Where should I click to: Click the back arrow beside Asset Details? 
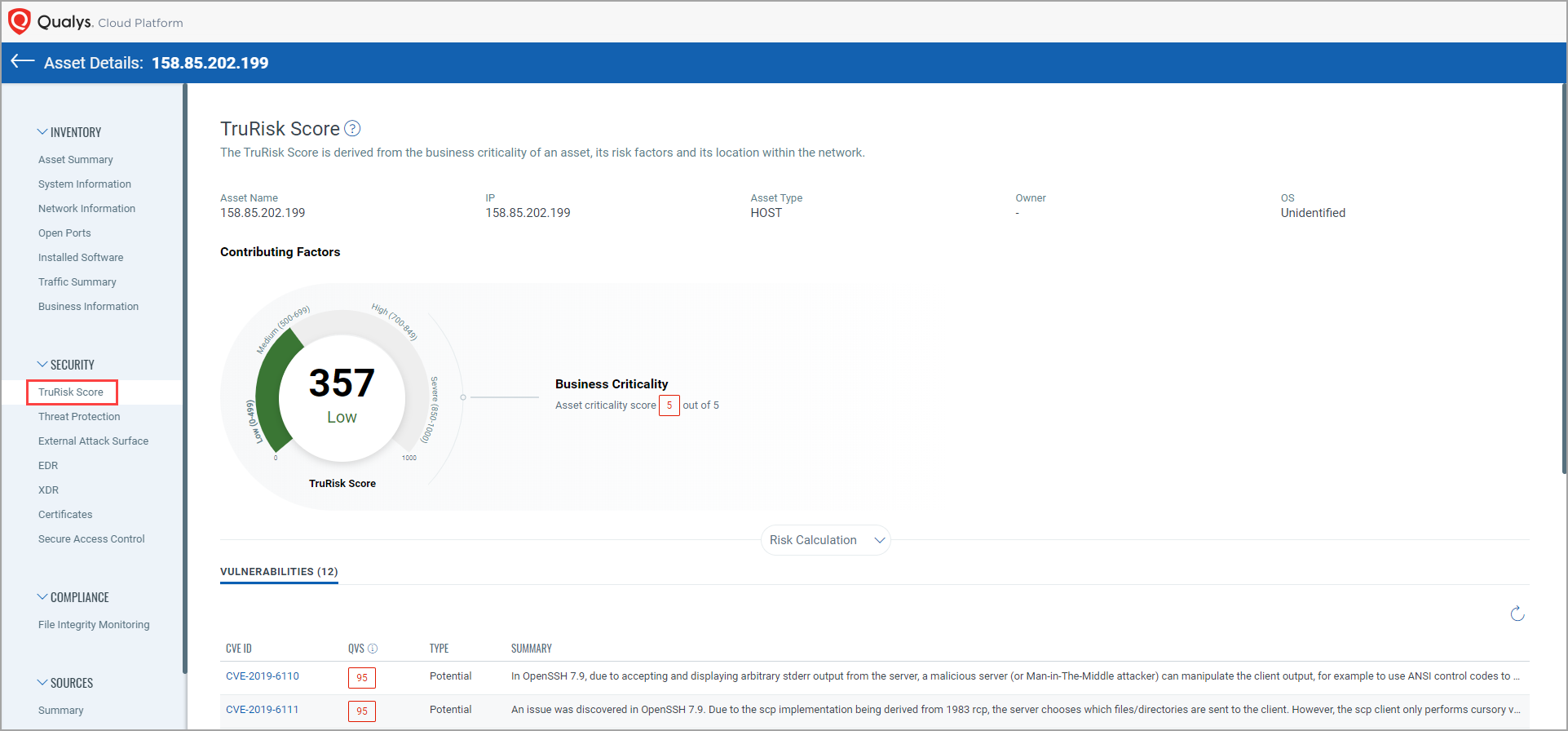pos(22,61)
